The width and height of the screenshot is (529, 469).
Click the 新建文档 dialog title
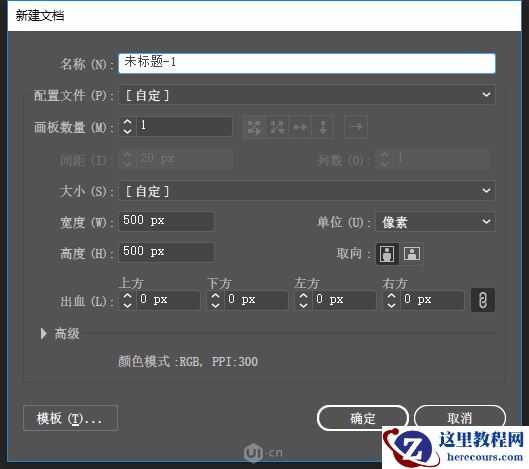40,15
